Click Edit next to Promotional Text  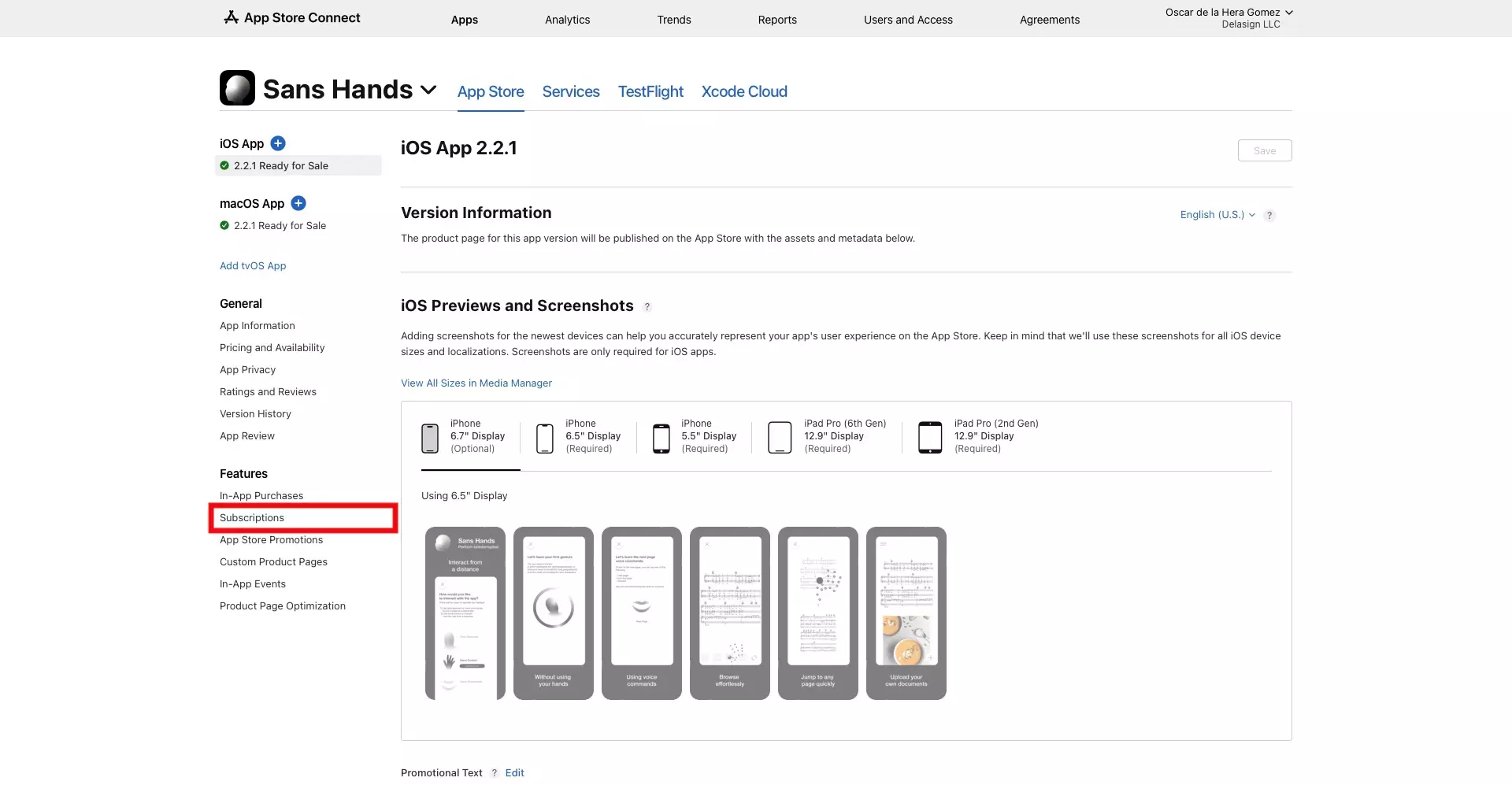514,773
